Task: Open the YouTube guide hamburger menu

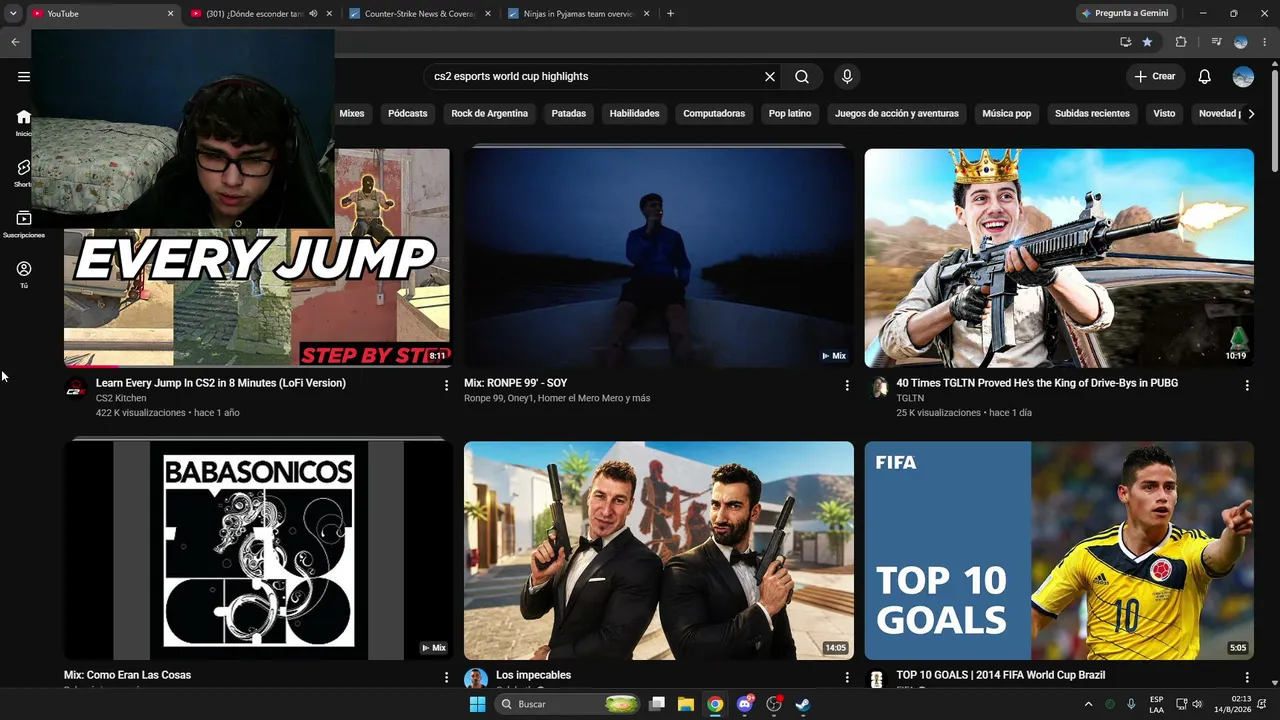Action: click(x=24, y=76)
